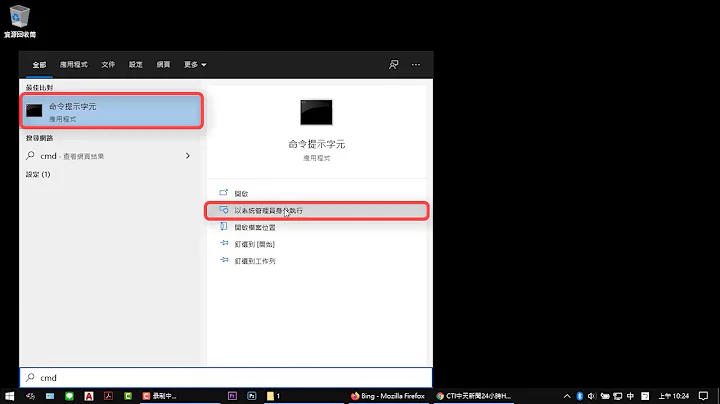
Task: Click the search feedback person icon
Action: (x=394, y=65)
